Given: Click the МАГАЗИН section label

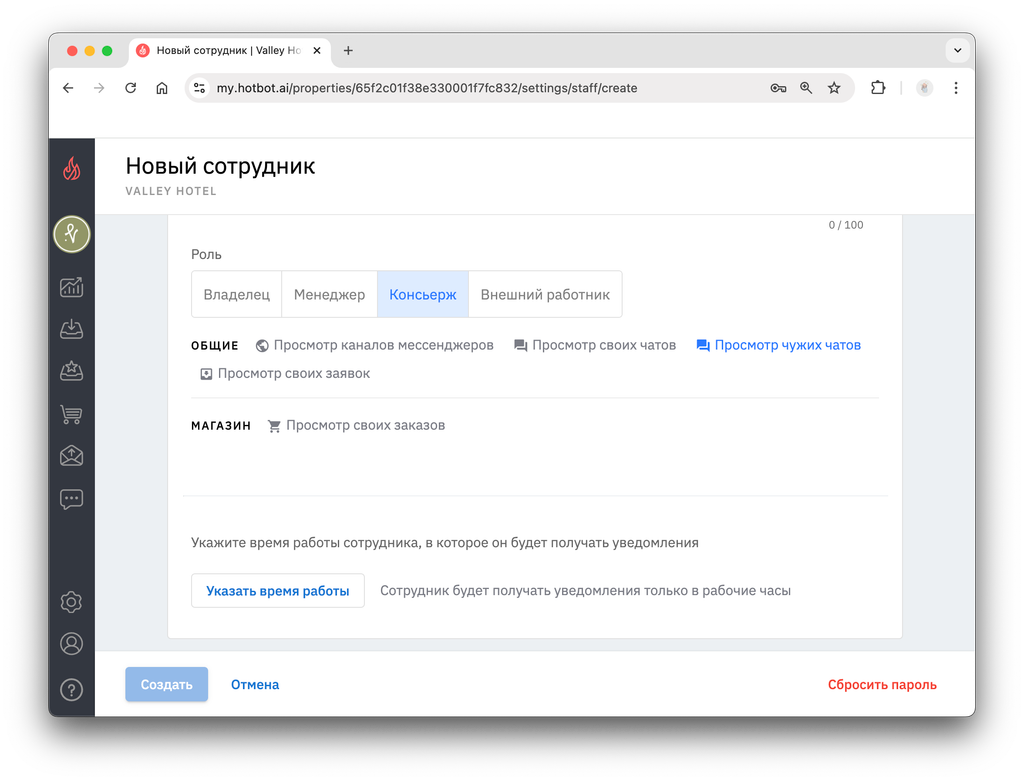Looking at the screenshot, I should [x=221, y=426].
